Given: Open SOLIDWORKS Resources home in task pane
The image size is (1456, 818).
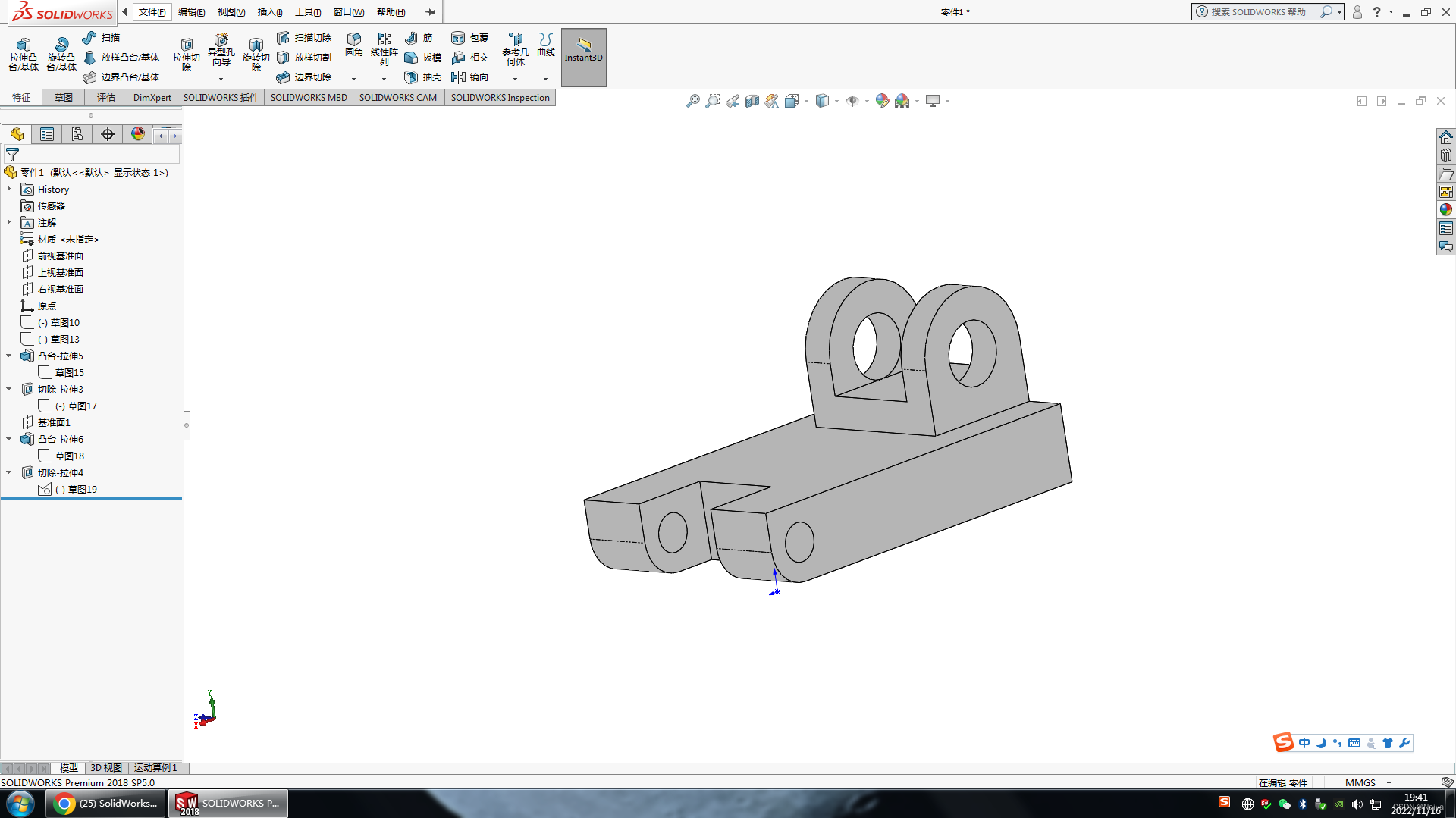Looking at the screenshot, I should 1446,137.
